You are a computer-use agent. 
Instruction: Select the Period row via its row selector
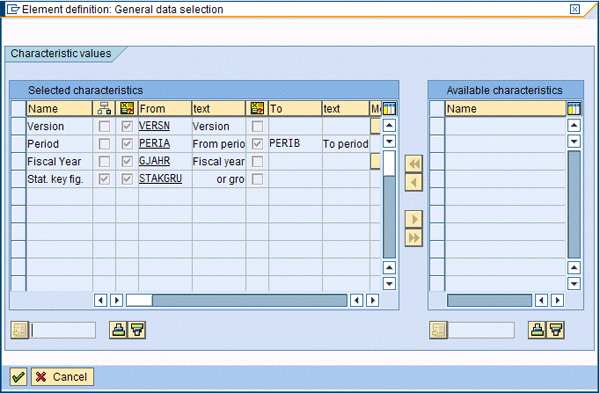coord(18,144)
